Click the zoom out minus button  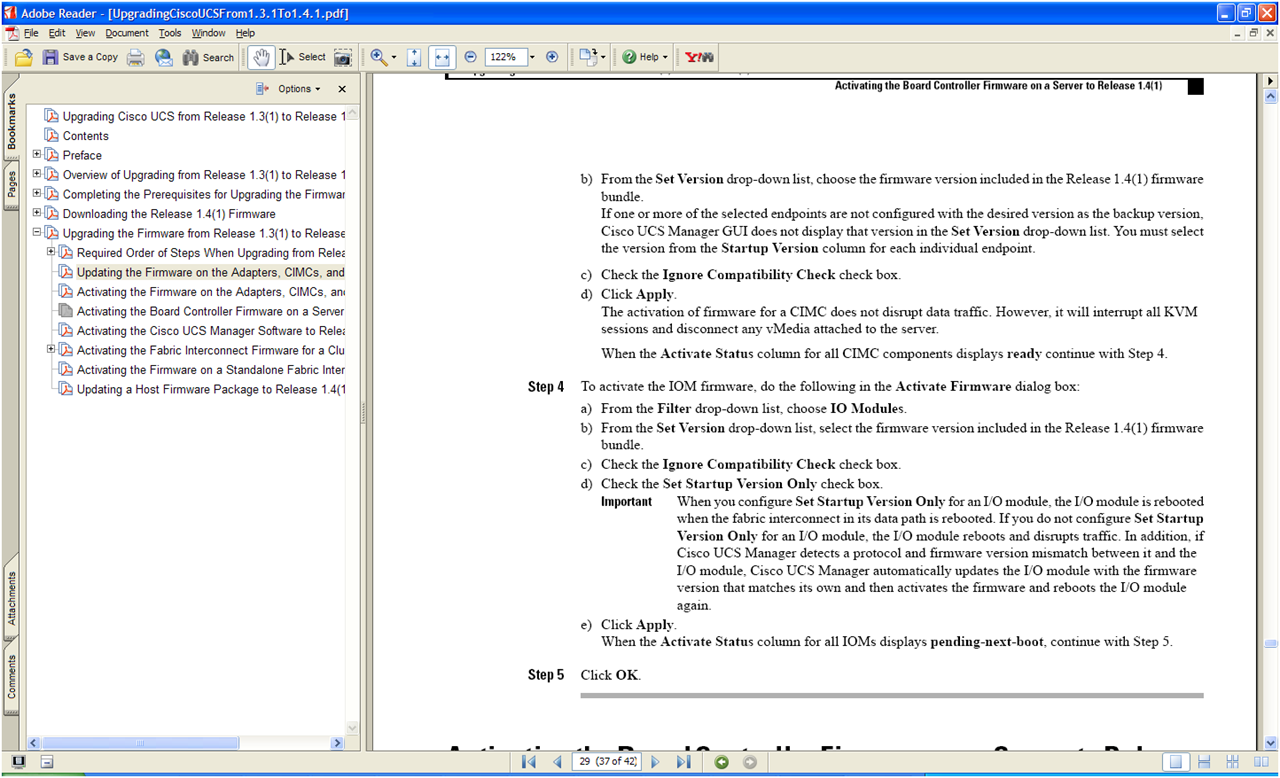click(470, 57)
